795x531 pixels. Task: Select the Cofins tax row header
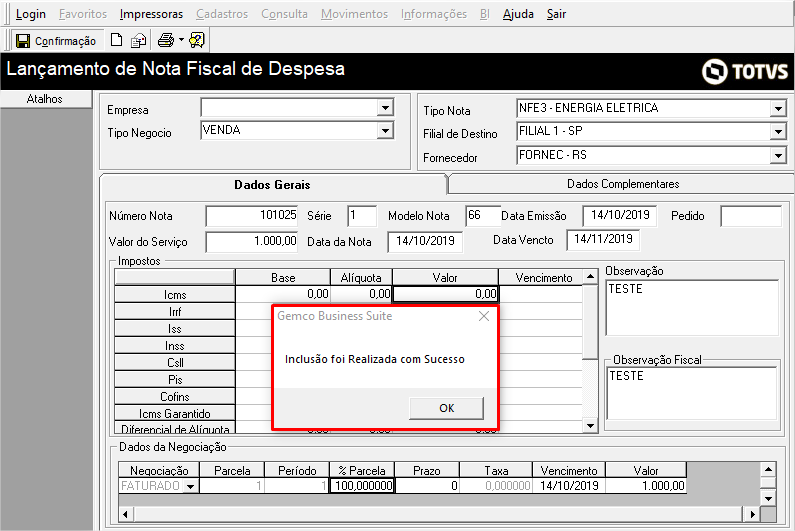click(x=175, y=397)
